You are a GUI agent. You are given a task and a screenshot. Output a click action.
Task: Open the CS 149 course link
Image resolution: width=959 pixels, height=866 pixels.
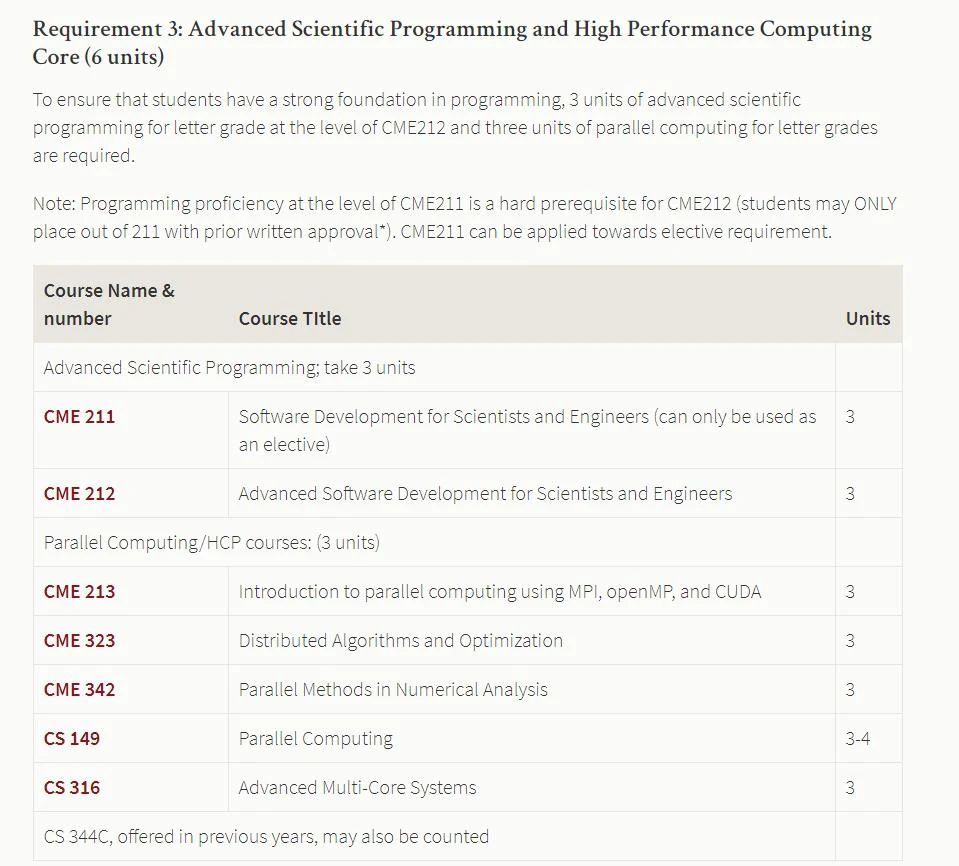tap(72, 738)
